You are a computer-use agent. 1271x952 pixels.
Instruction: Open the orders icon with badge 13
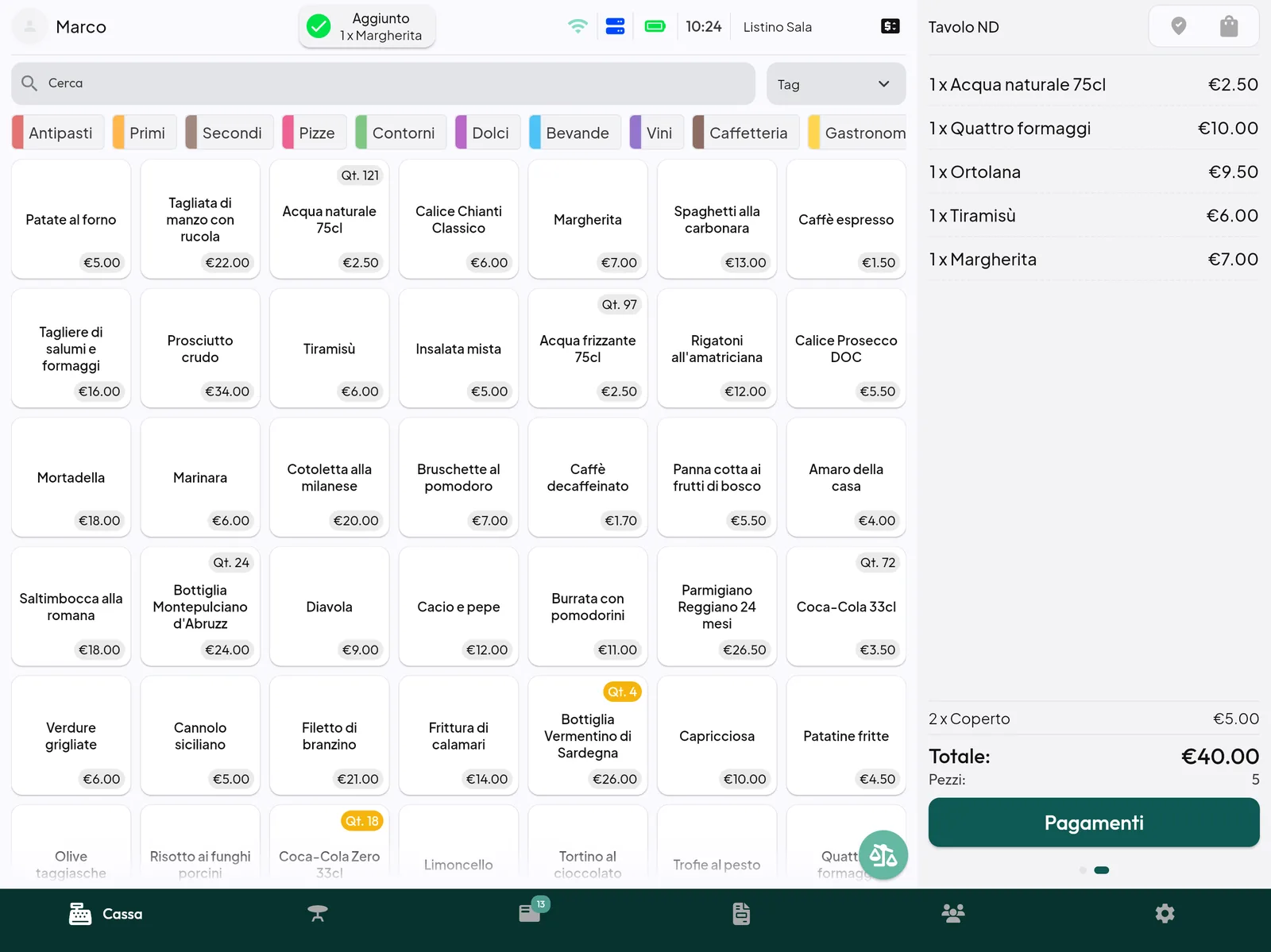coord(530,914)
